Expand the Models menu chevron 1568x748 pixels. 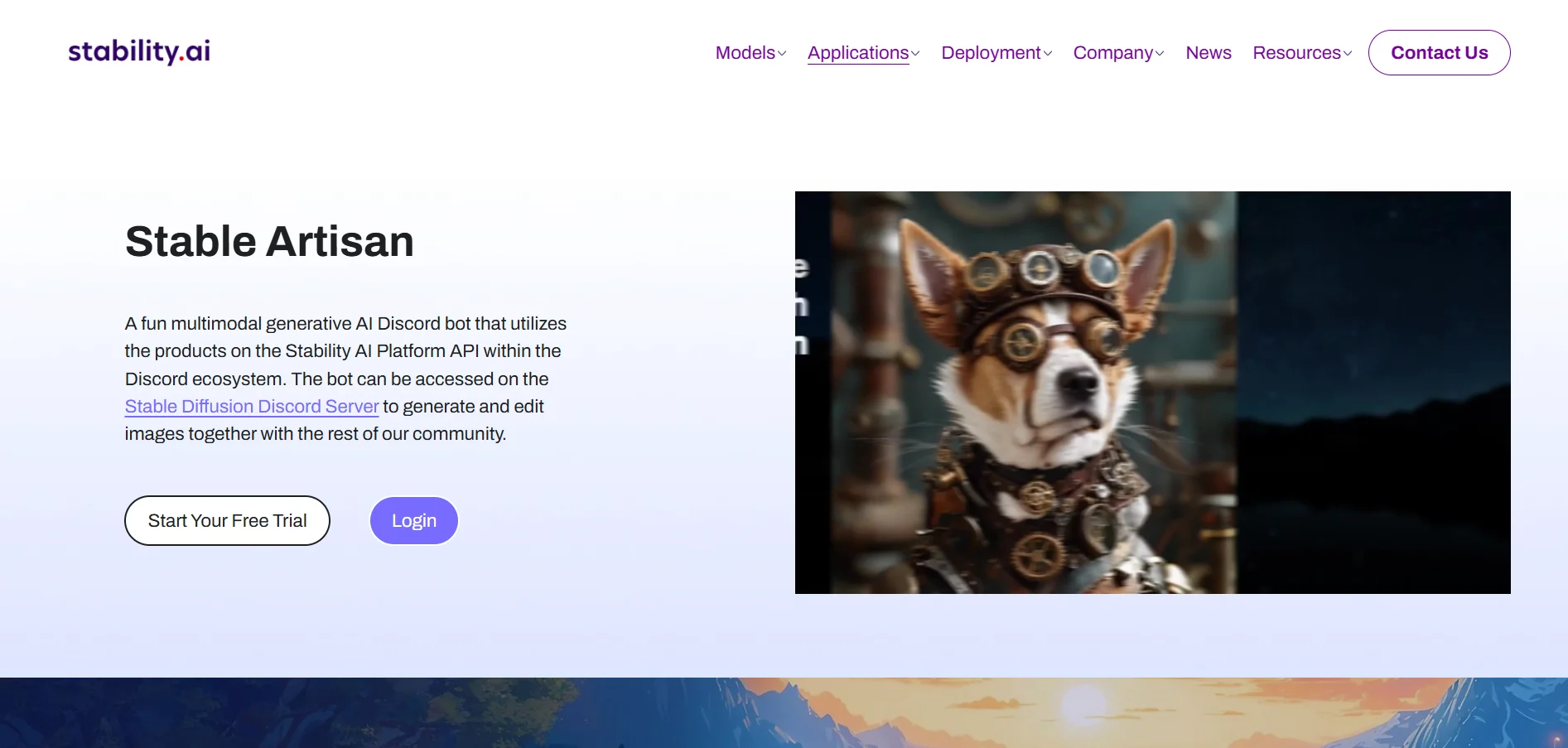point(782,54)
